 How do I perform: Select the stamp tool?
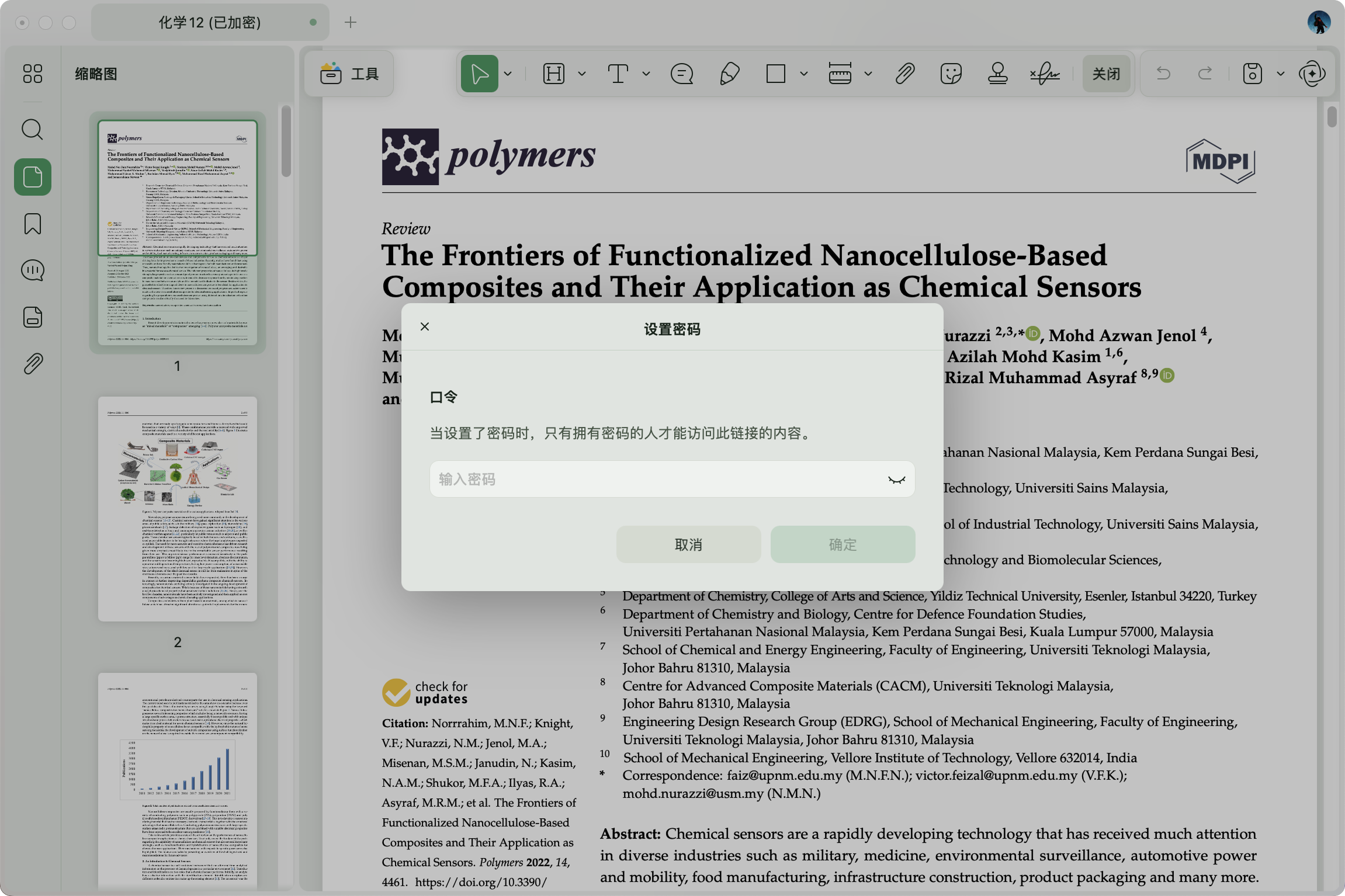[997, 74]
